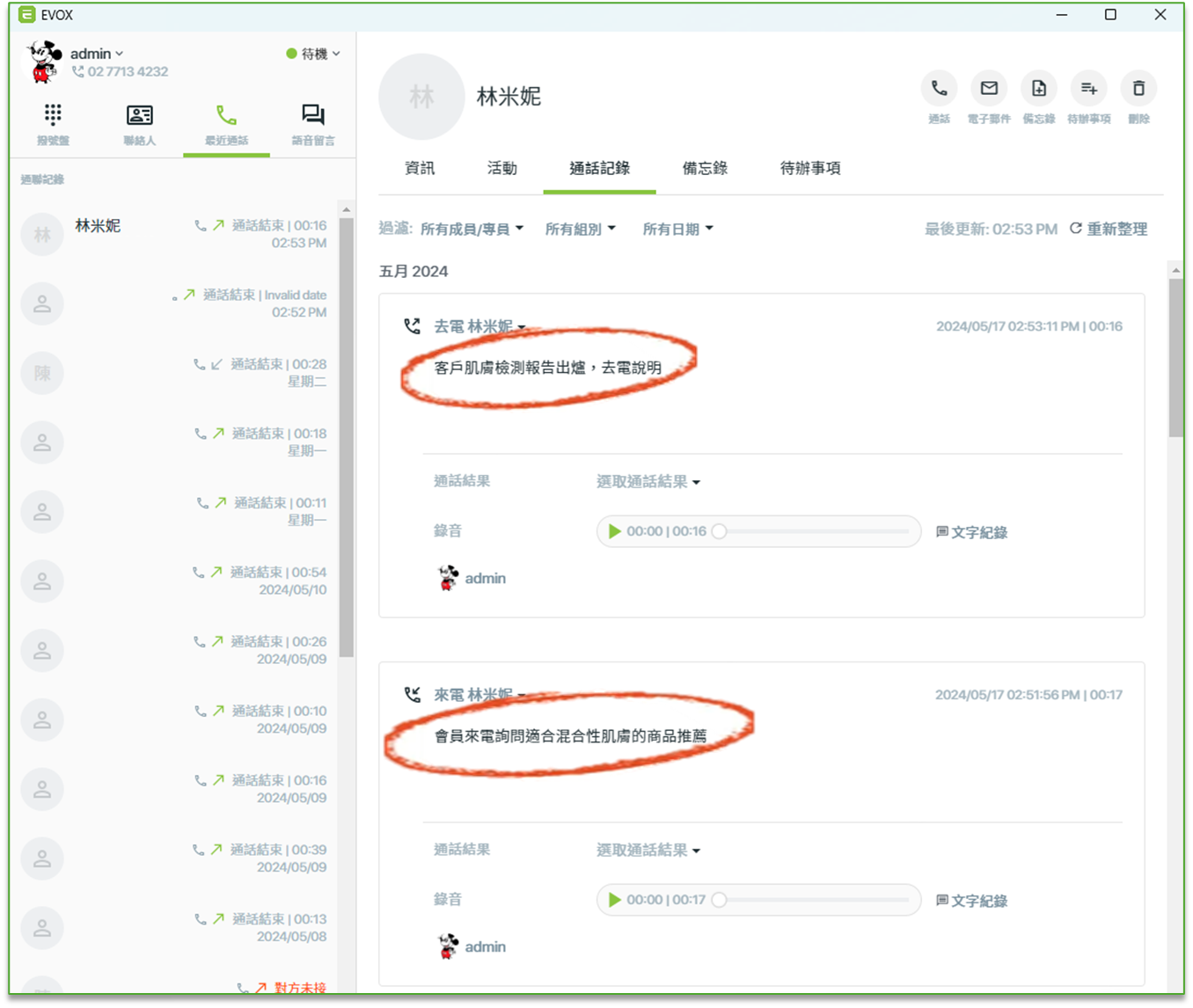
Task: Open voicemail messages icon
Action: (313, 114)
